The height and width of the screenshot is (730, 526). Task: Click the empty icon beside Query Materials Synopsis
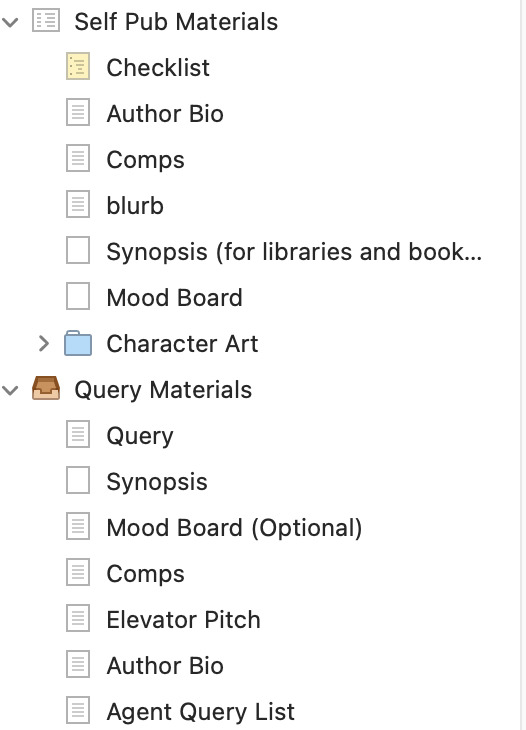(x=78, y=480)
